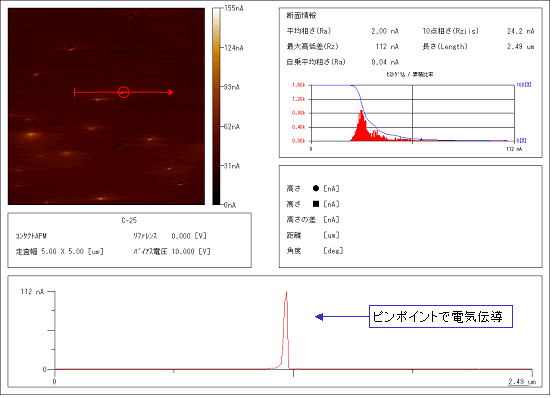Image resolution: width=553 pixels, height=398 pixels.
Task: Select the 高さ row with the circle marker
Action: pos(313,189)
